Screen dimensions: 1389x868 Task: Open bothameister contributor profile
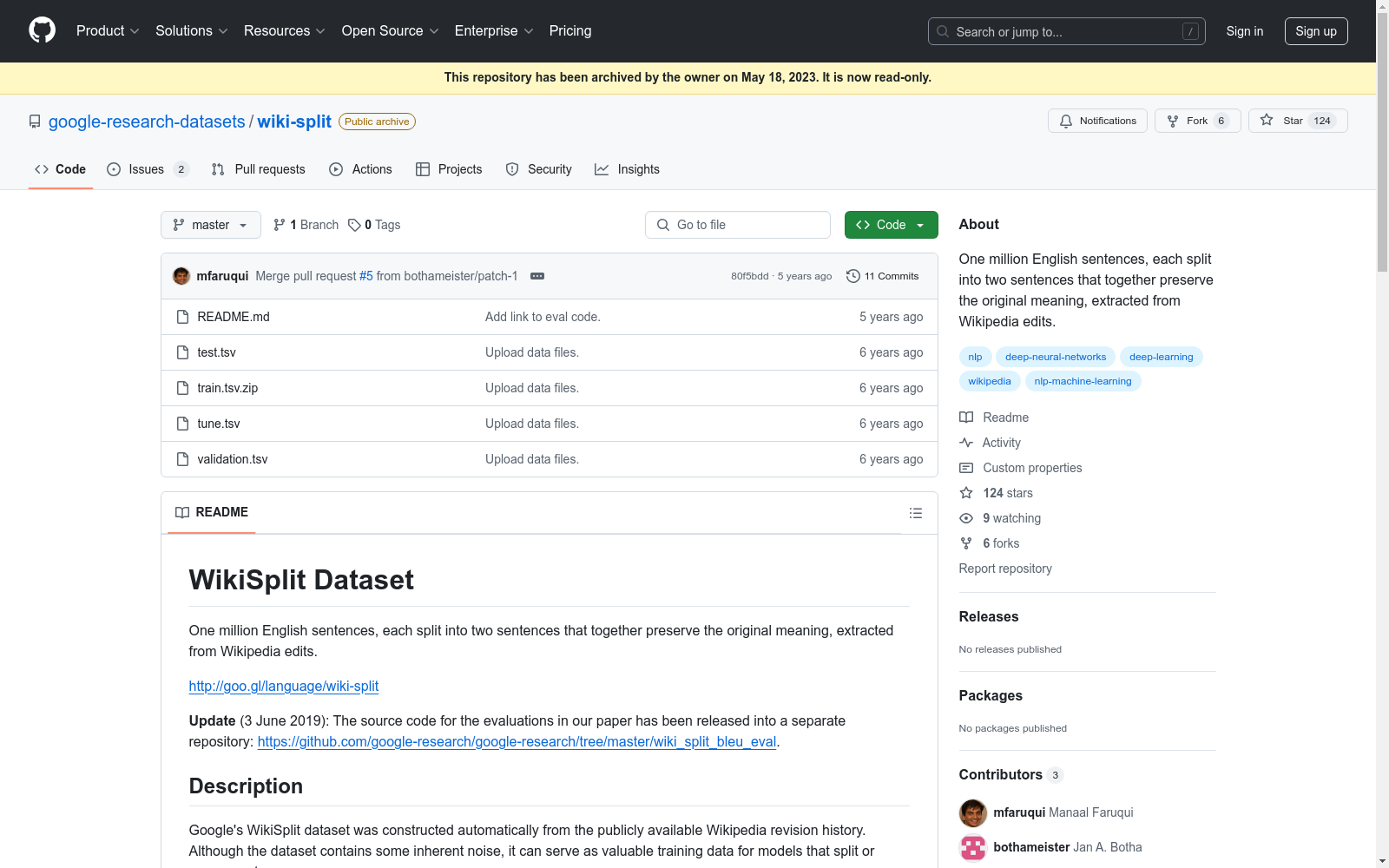(1031, 847)
